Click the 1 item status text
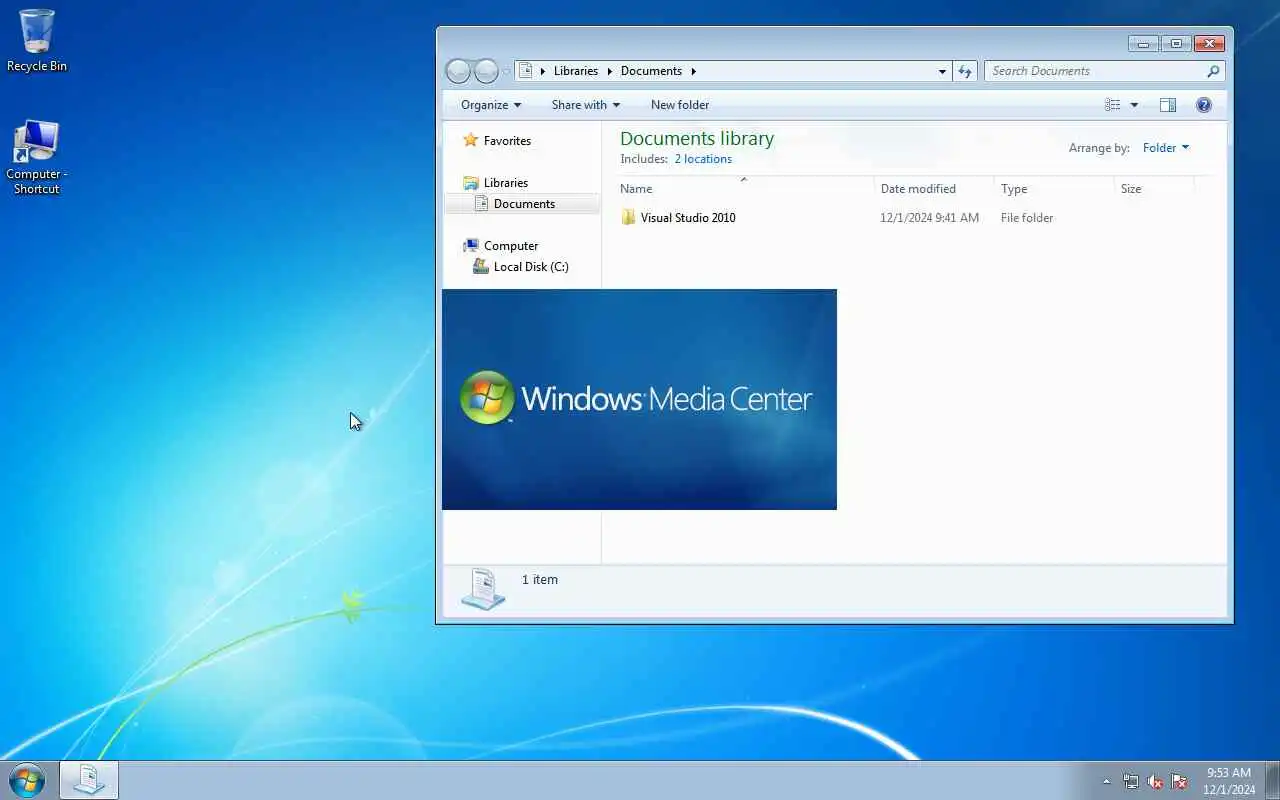Viewport: 1280px width, 800px height. coord(540,580)
